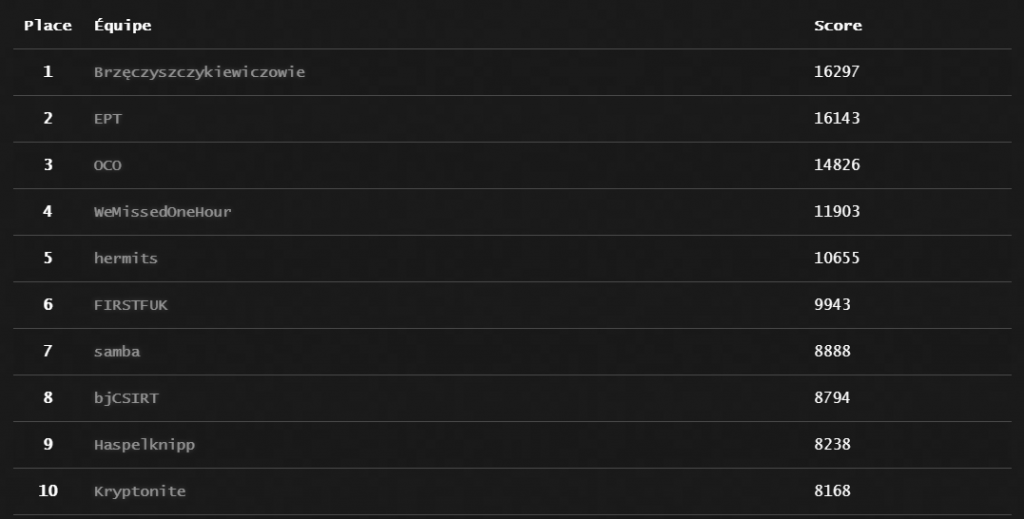Image resolution: width=1024 pixels, height=519 pixels.
Task: Select the Kryptonite team name
Action: pos(140,491)
